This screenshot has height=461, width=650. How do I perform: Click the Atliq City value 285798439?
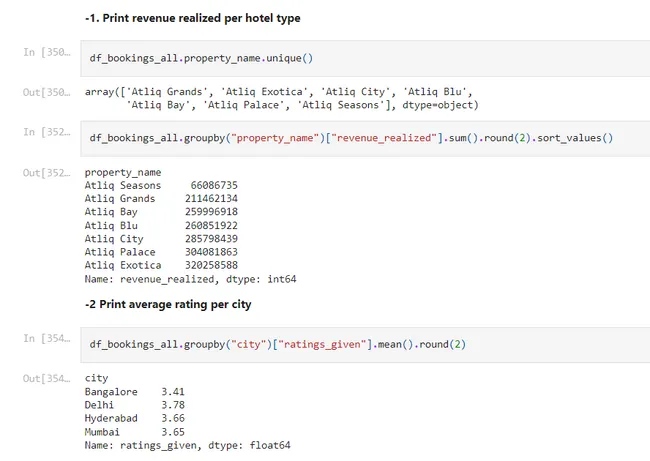211,239
